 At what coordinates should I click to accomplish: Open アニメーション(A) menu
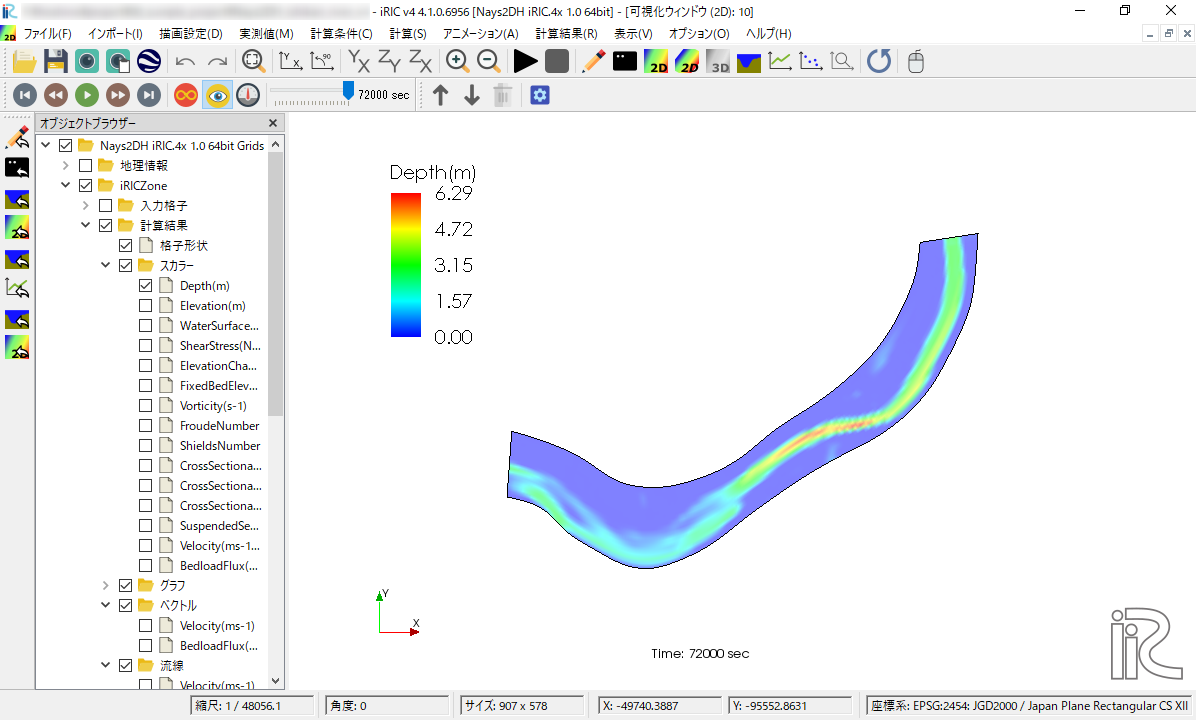tap(481, 34)
